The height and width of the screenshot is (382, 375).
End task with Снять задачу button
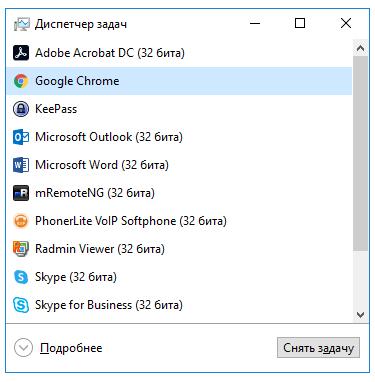tap(318, 348)
